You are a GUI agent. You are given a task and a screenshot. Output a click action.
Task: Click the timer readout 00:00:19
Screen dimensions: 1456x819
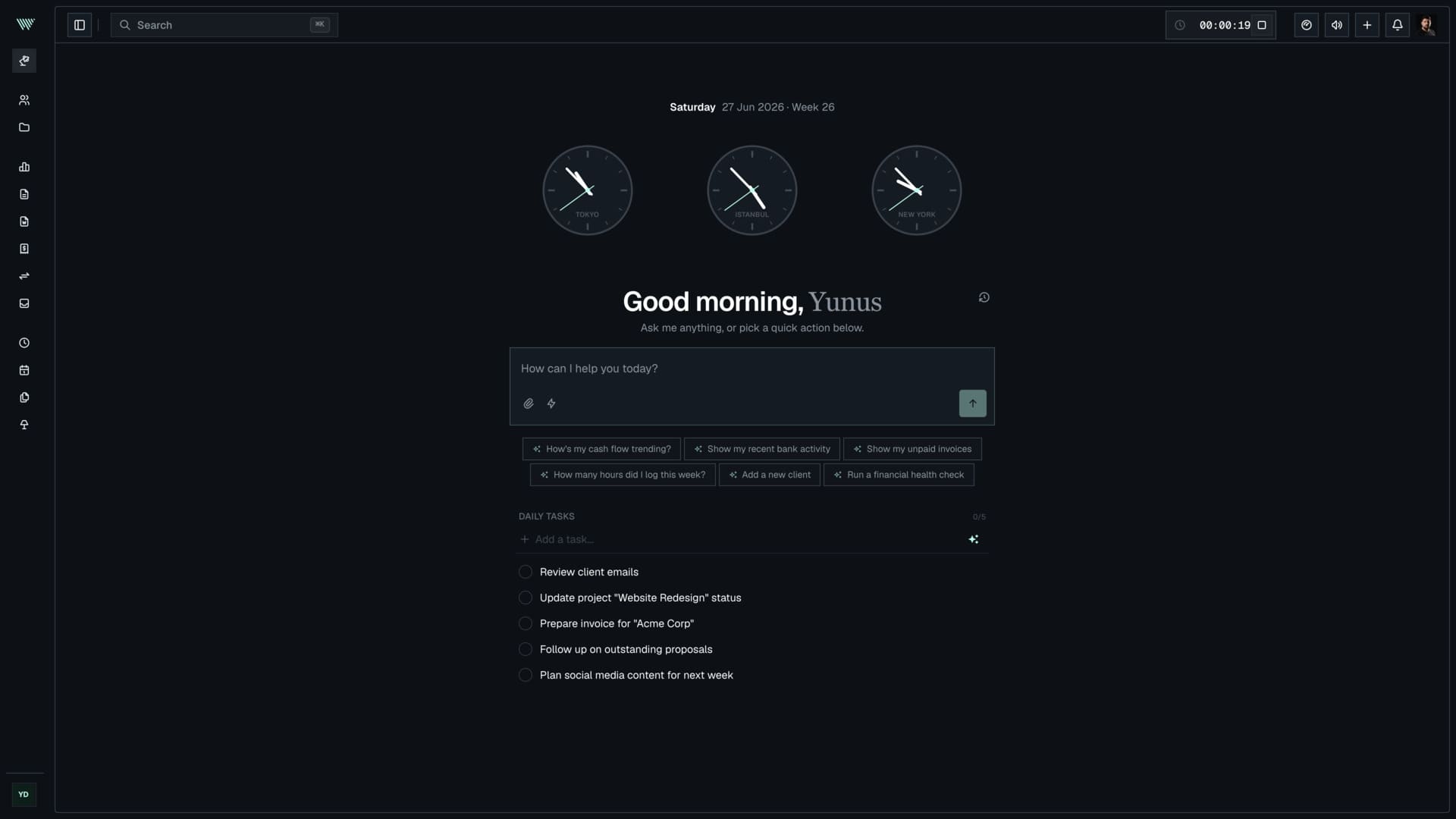[x=1225, y=25]
